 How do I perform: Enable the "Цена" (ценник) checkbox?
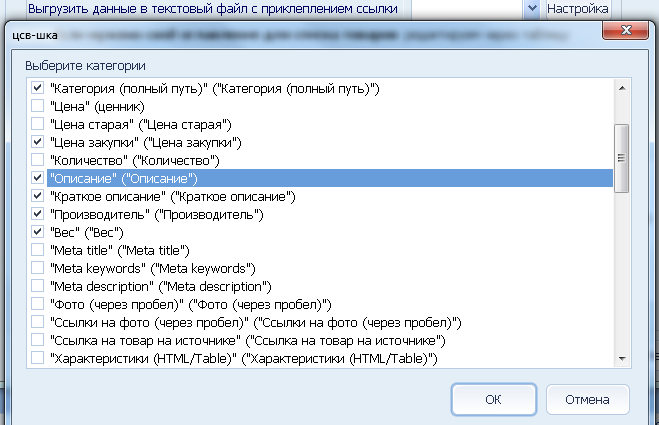coord(37,106)
